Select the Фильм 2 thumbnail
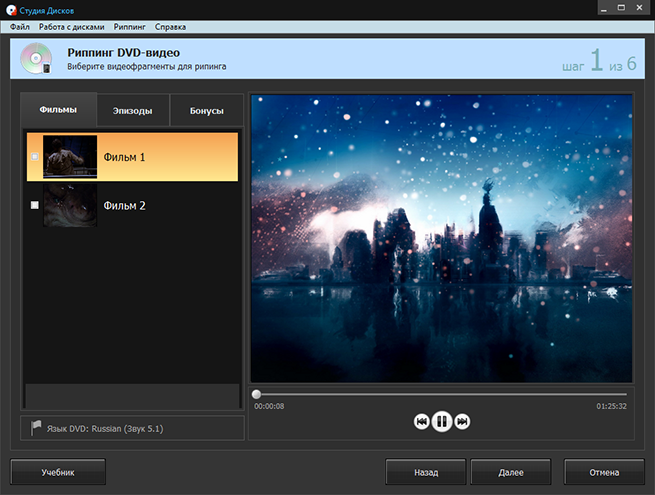Image resolution: width=655 pixels, height=495 pixels. coord(70,205)
